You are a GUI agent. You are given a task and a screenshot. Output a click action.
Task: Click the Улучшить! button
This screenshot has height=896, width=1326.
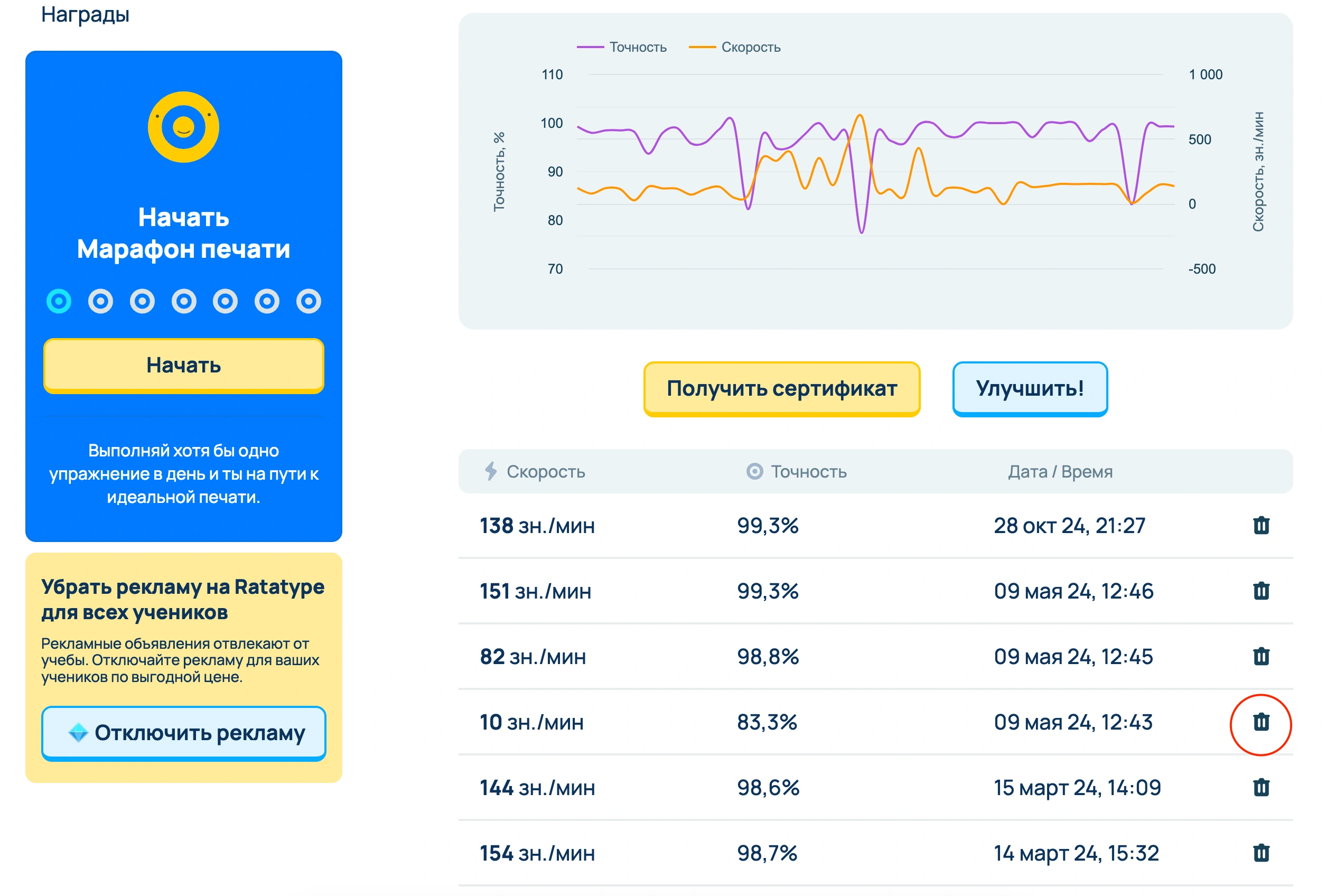point(1030,389)
